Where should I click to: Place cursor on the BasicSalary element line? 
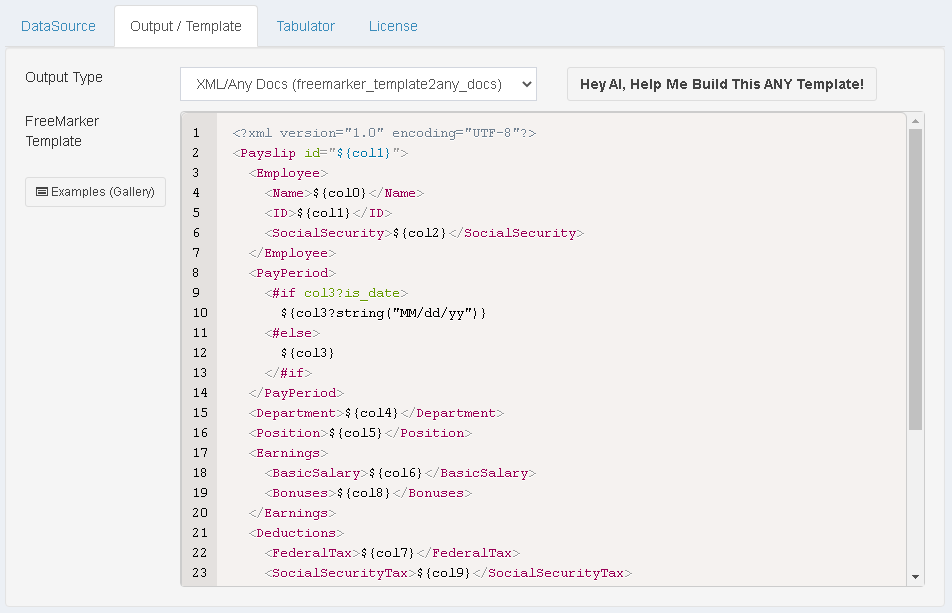[400, 473]
